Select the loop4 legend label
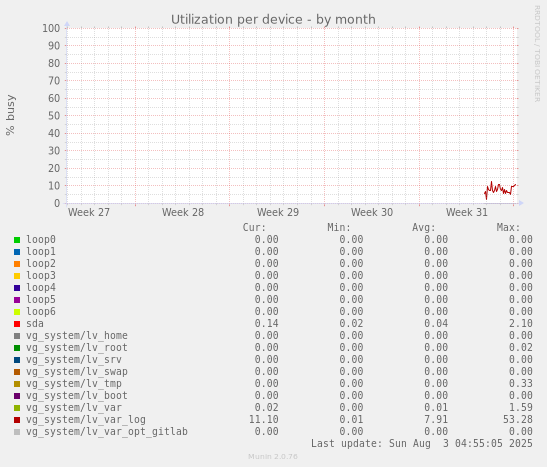 (x=41, y=287)
